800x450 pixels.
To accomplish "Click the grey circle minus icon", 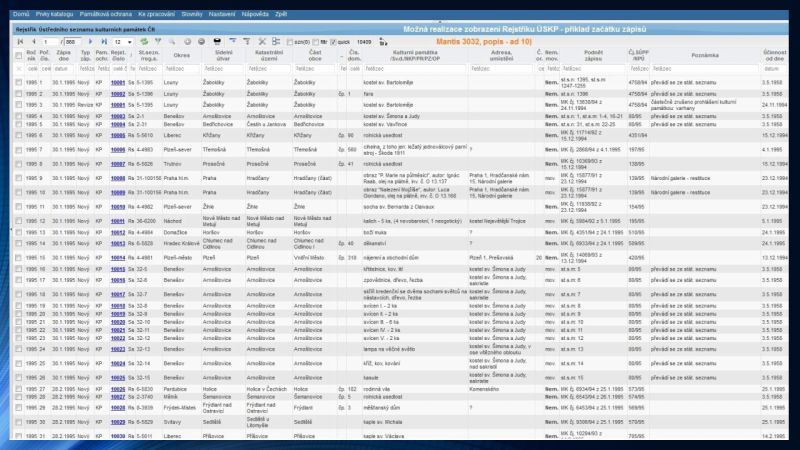I will (x=202, y=42).
